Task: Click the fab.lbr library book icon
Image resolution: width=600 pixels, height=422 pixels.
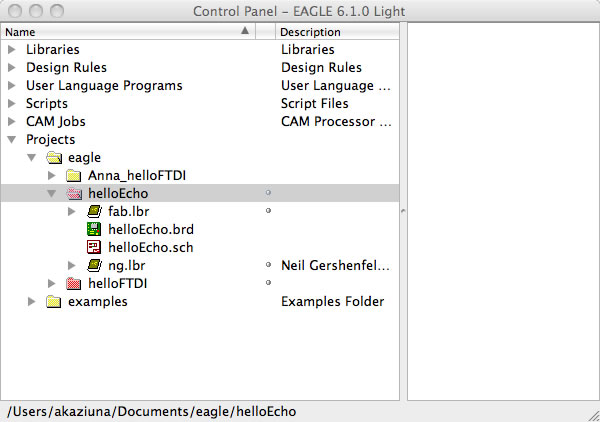Action: point(94,211)
